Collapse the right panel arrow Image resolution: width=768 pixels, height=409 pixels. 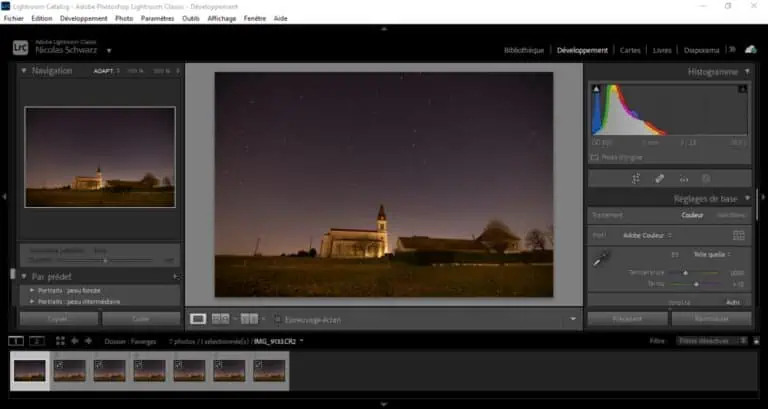[764, 196]
